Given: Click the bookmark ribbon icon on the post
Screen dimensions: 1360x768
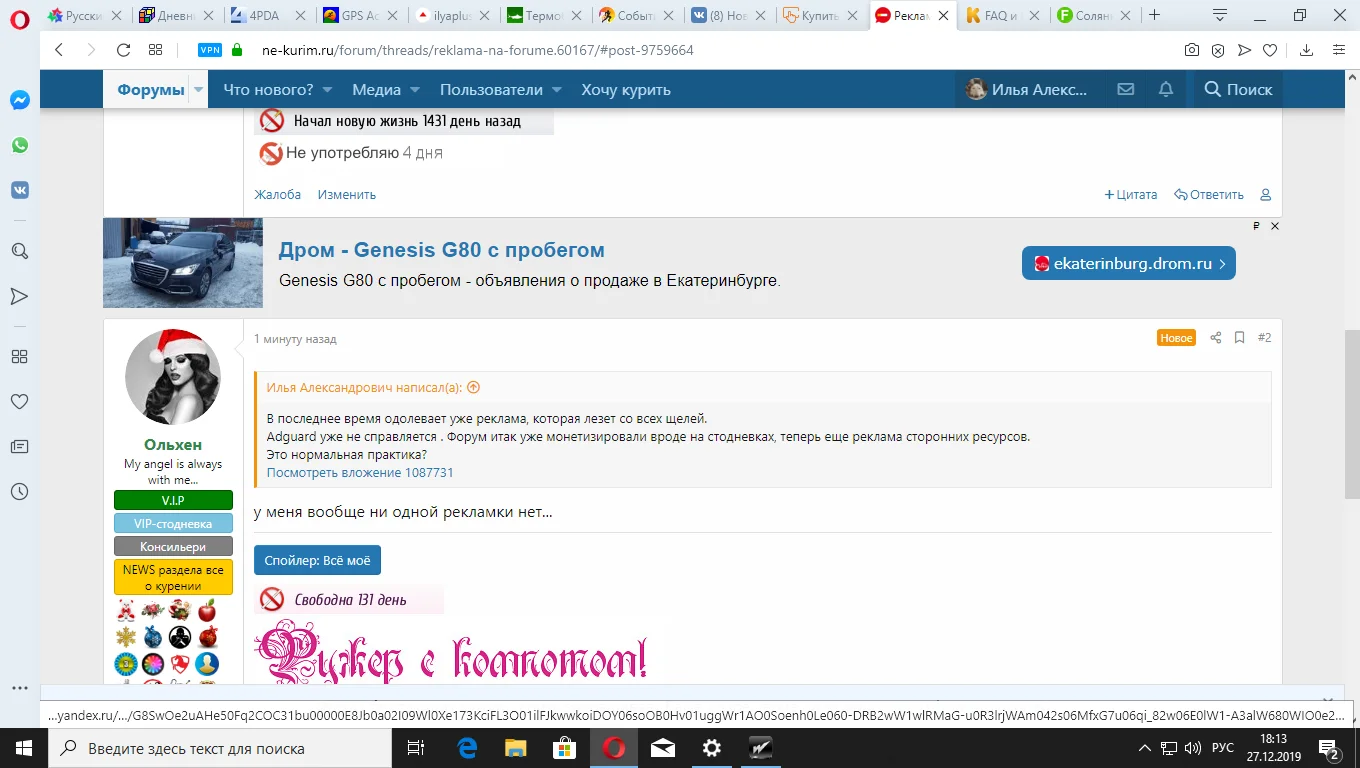Looking at the screenshot, I should click(x=1239, y=338).
